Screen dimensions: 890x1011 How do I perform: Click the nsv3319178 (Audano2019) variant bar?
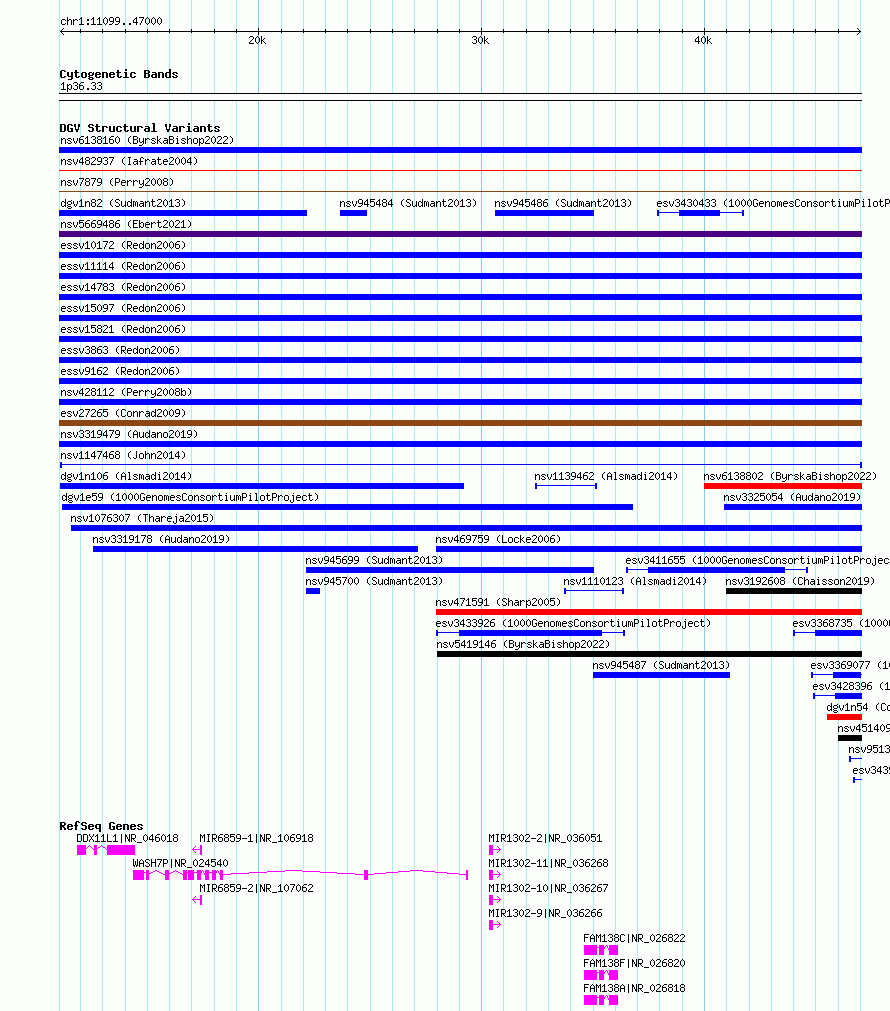[x=255, y=549]
